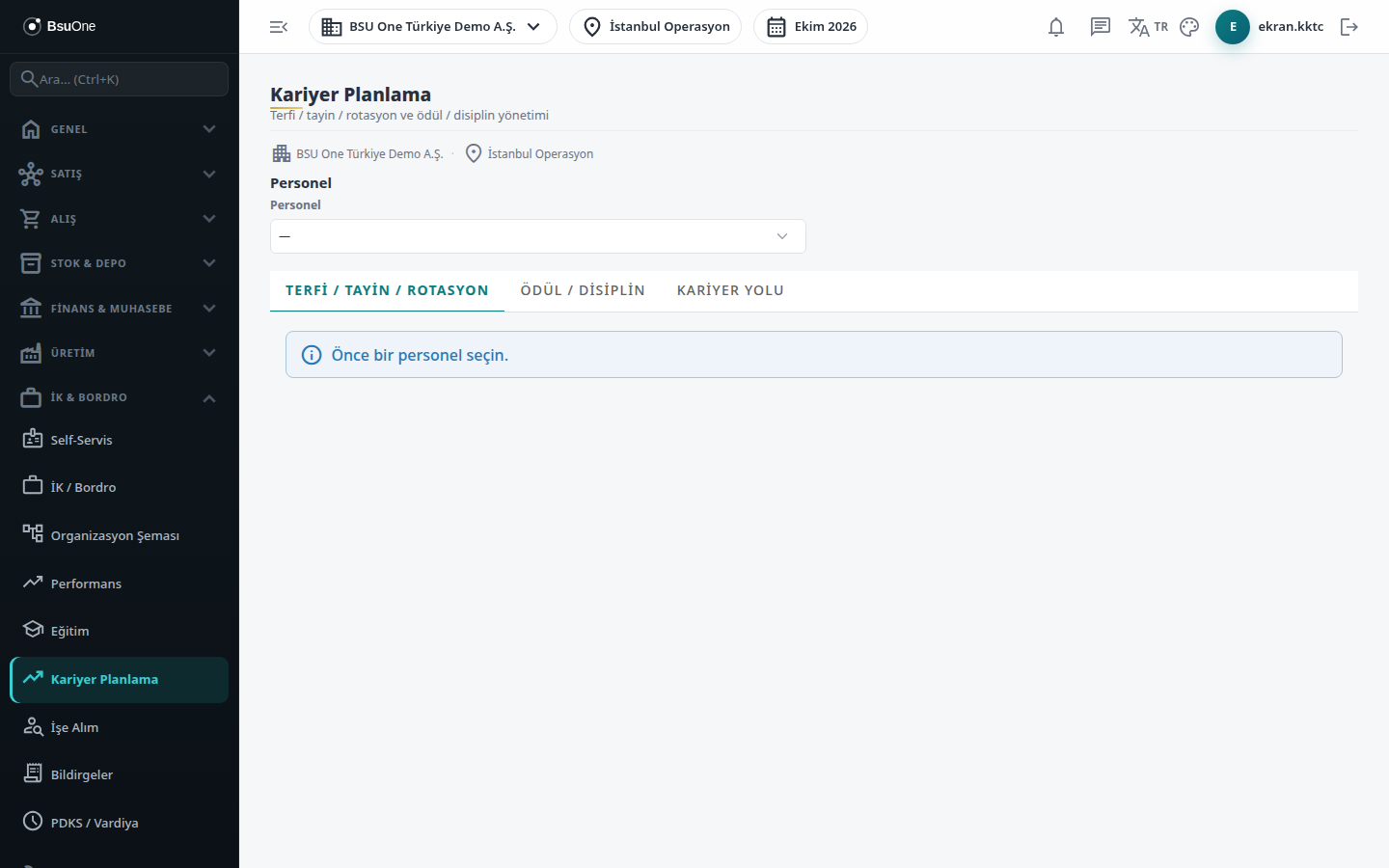This screenshot has height=868, width=1389.
Task: Collapse the İK & BORDRO group
Action: coord(120,397)
